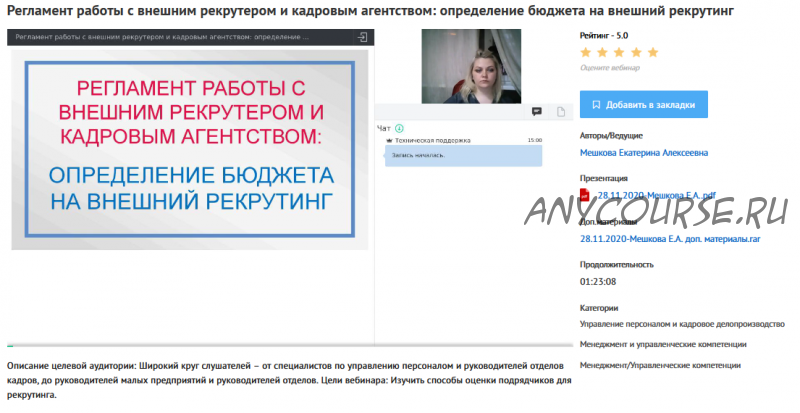This screenshot has height=413, width=800.
Task: Download the 28.11.2020 presentation PDF link
Action: click(x=656, y=195)
